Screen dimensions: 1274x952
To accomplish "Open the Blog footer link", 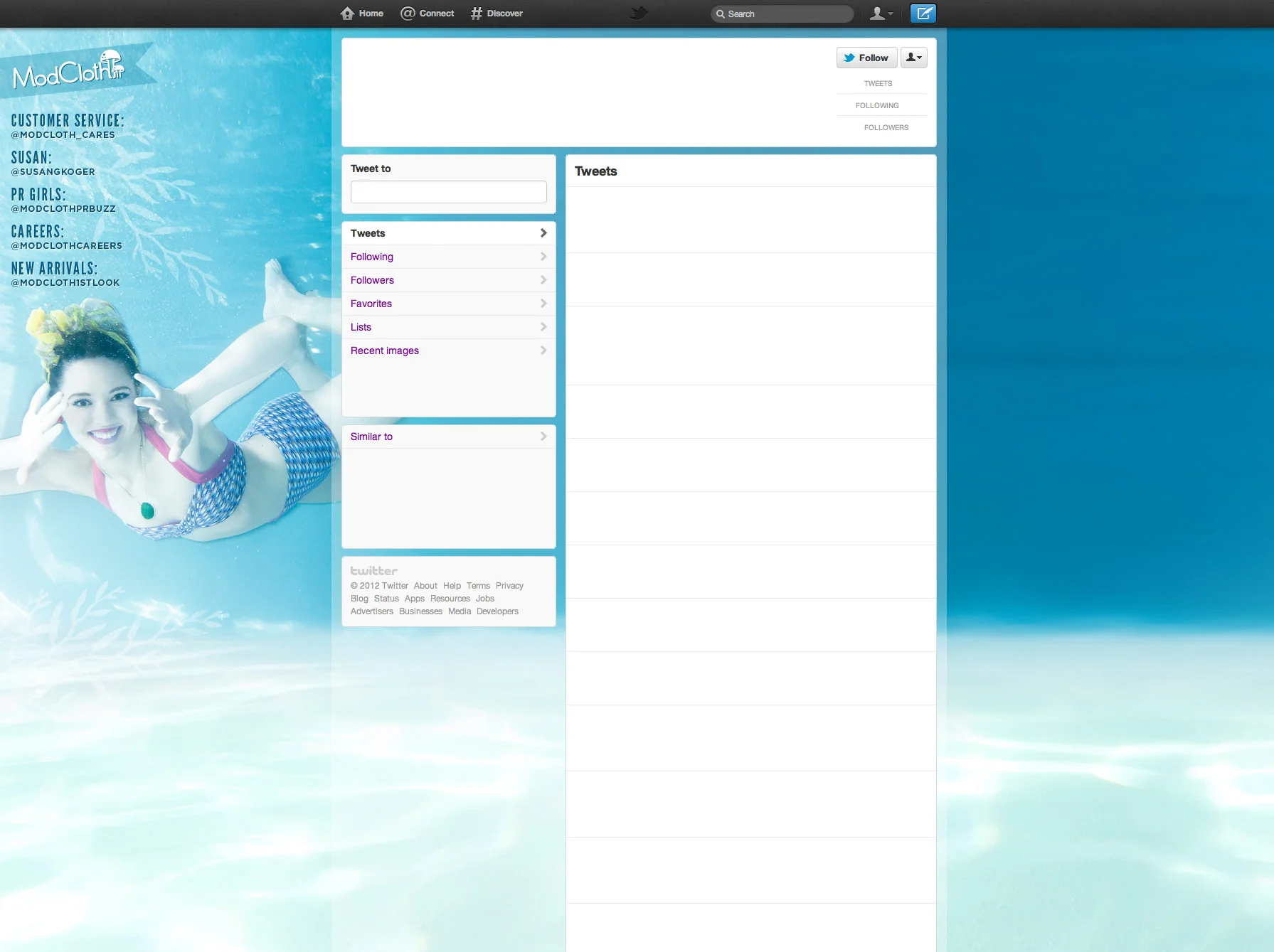I will pos(359,599).
